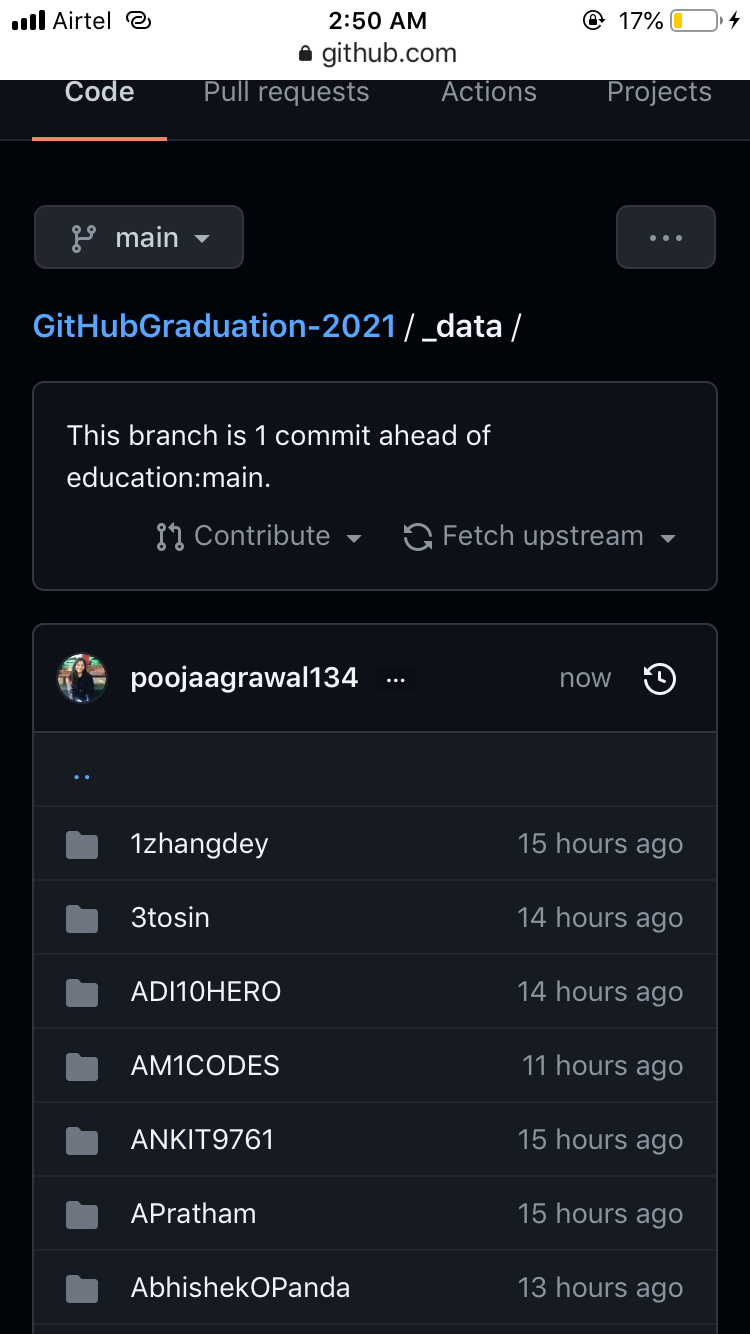This screenshot has width=750, height=1334.
Task: Select the Projects tab
Action: (x=659, y=91)
